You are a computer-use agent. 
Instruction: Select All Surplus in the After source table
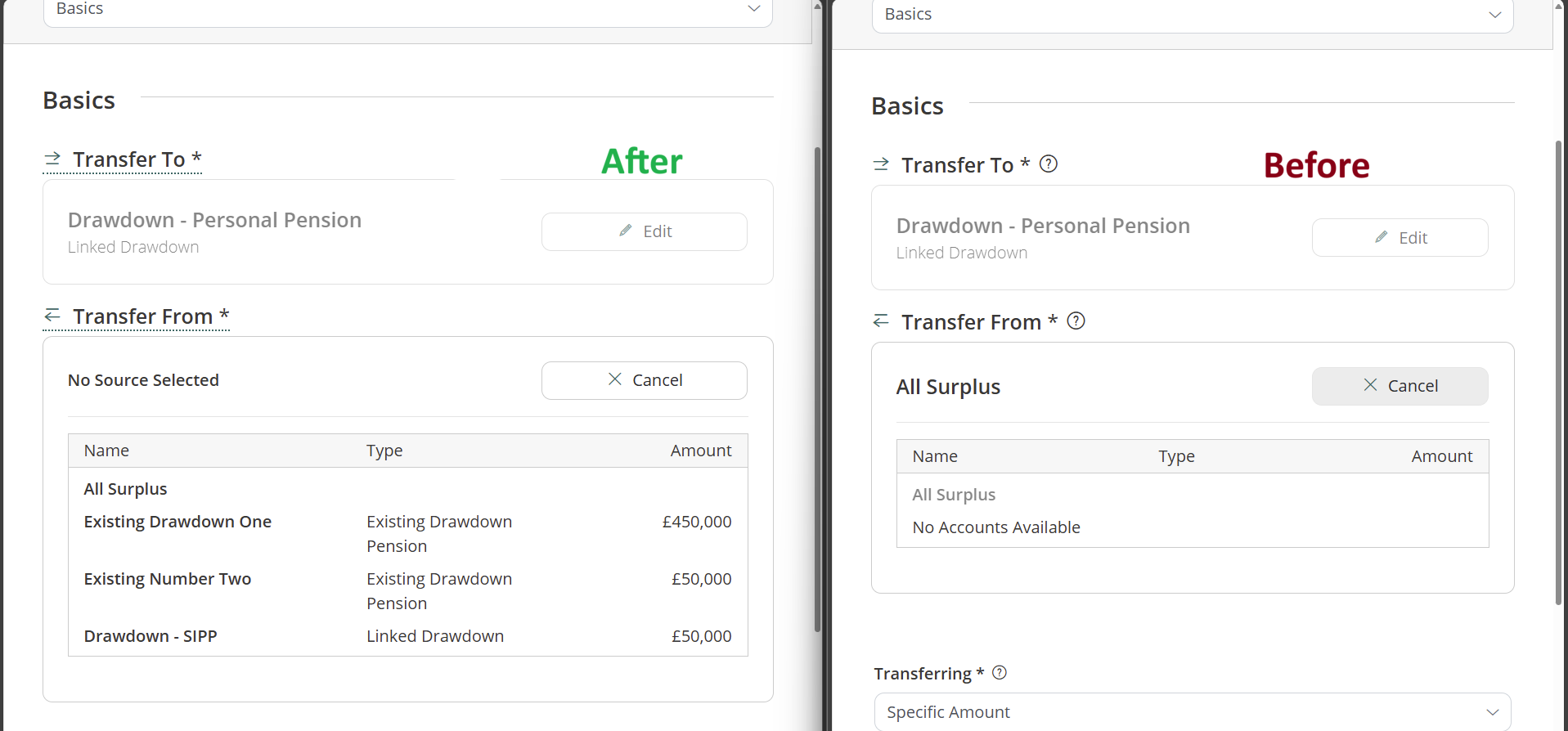(x=125, y=489)
